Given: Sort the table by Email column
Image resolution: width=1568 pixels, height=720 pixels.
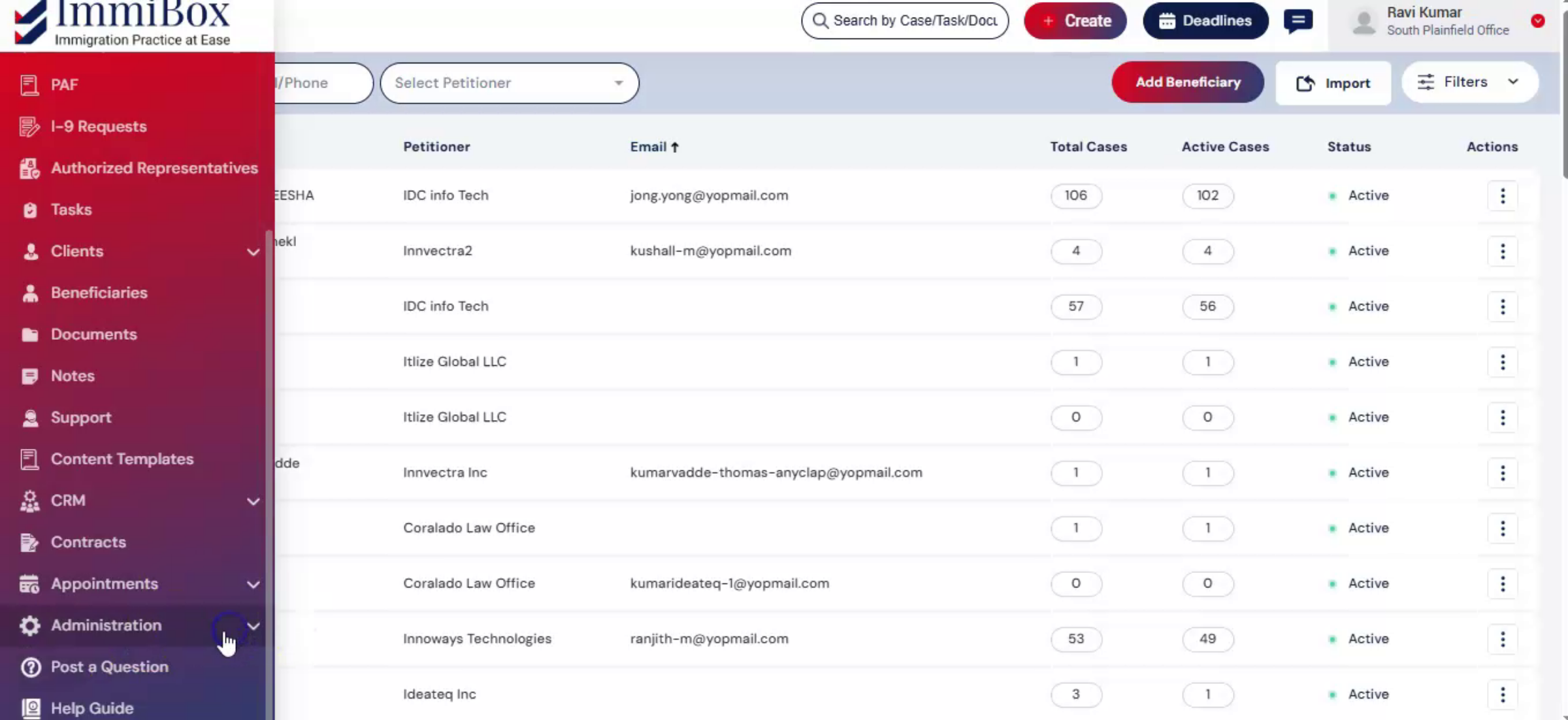Looking at the screenshot, I should (x=655, y=147).
